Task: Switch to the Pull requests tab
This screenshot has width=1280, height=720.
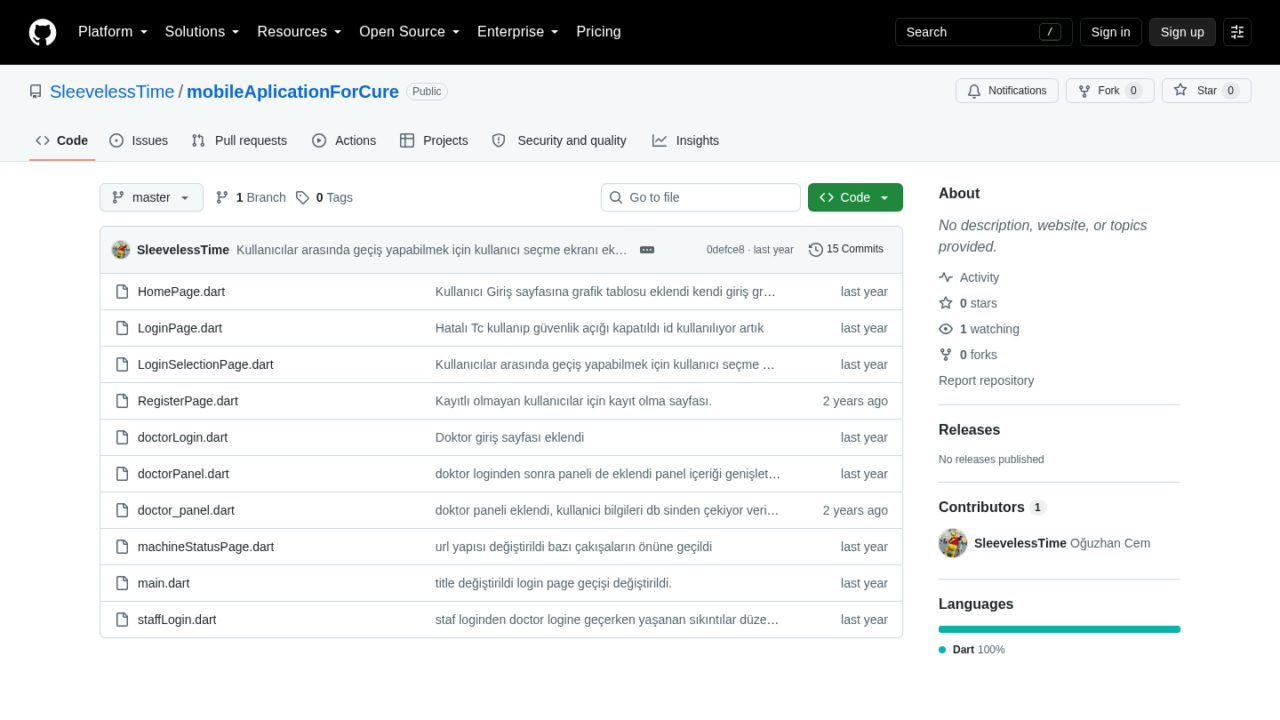Action: tap(239, 141)
